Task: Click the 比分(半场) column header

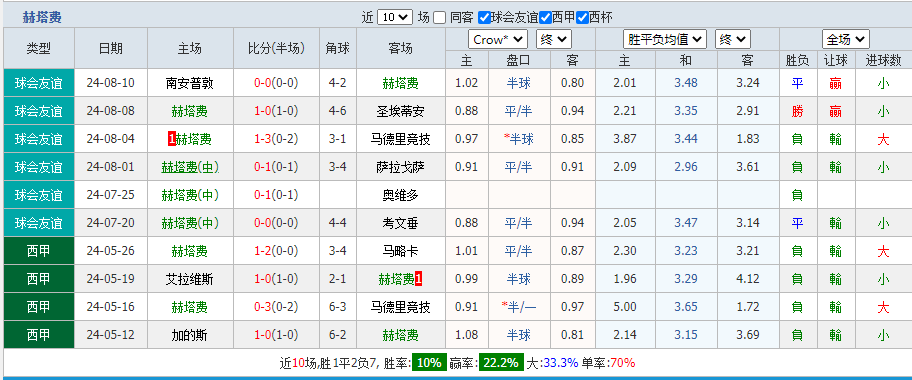Action: tap(276, 49)
